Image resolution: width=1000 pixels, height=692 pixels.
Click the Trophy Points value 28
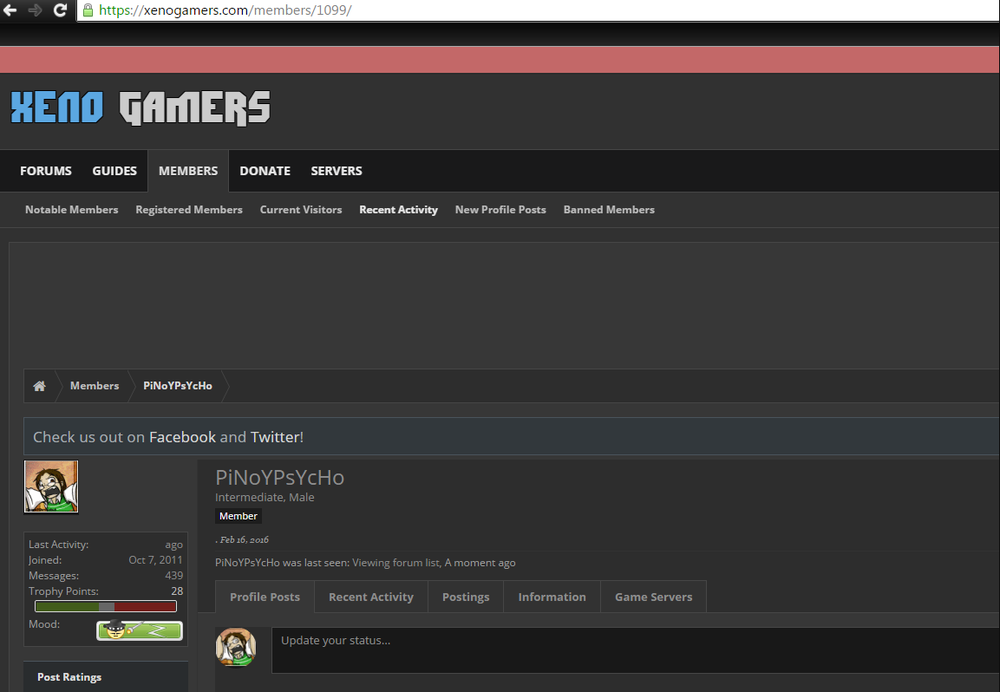tap(177, 591)
